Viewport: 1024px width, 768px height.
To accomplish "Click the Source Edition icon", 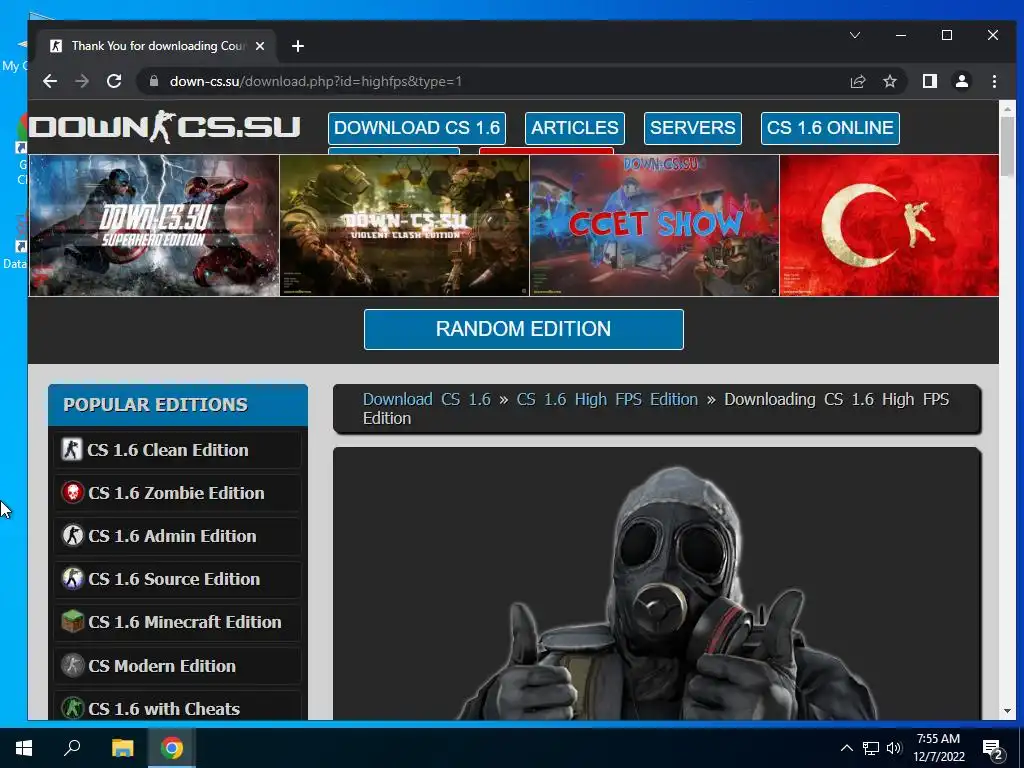I will [x=72, y=579].
